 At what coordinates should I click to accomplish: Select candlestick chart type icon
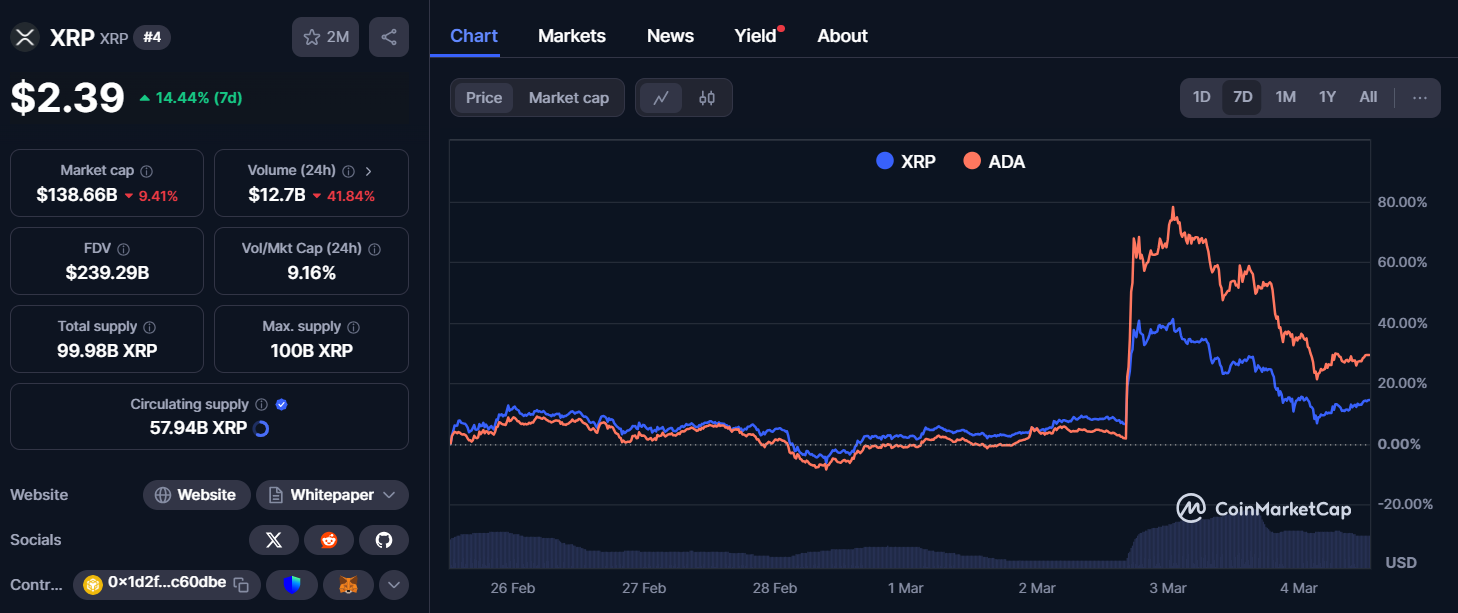click(707, 98)
